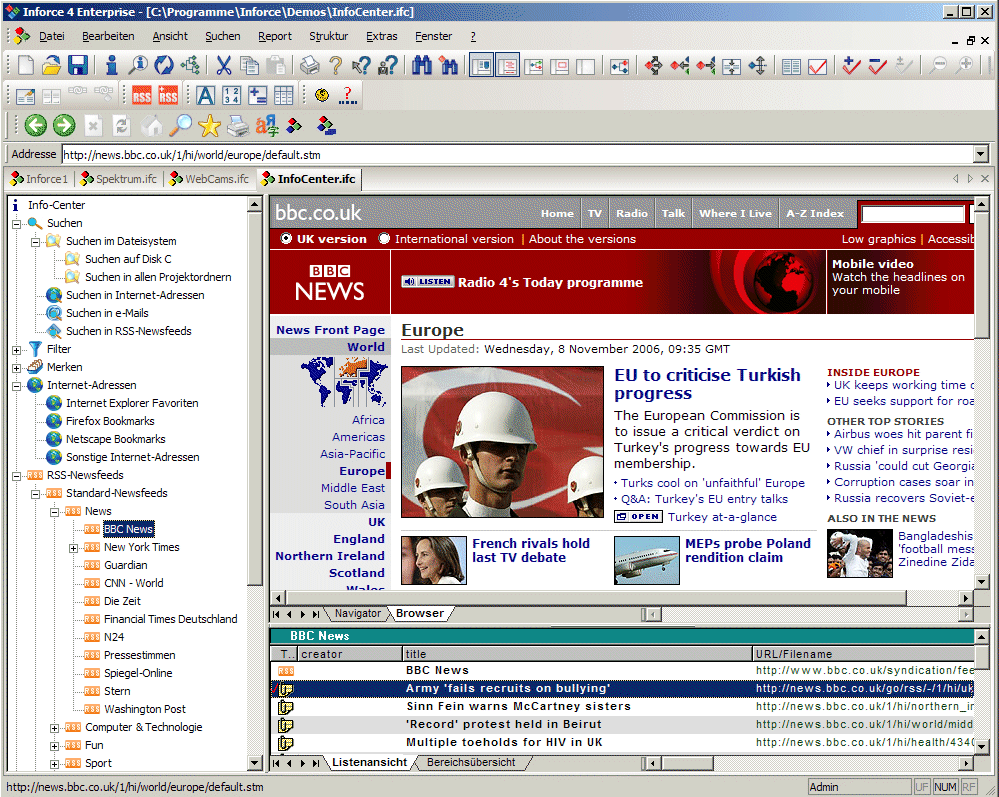
Task: Click the yellow star favorites icon
Action: point(209,126)
